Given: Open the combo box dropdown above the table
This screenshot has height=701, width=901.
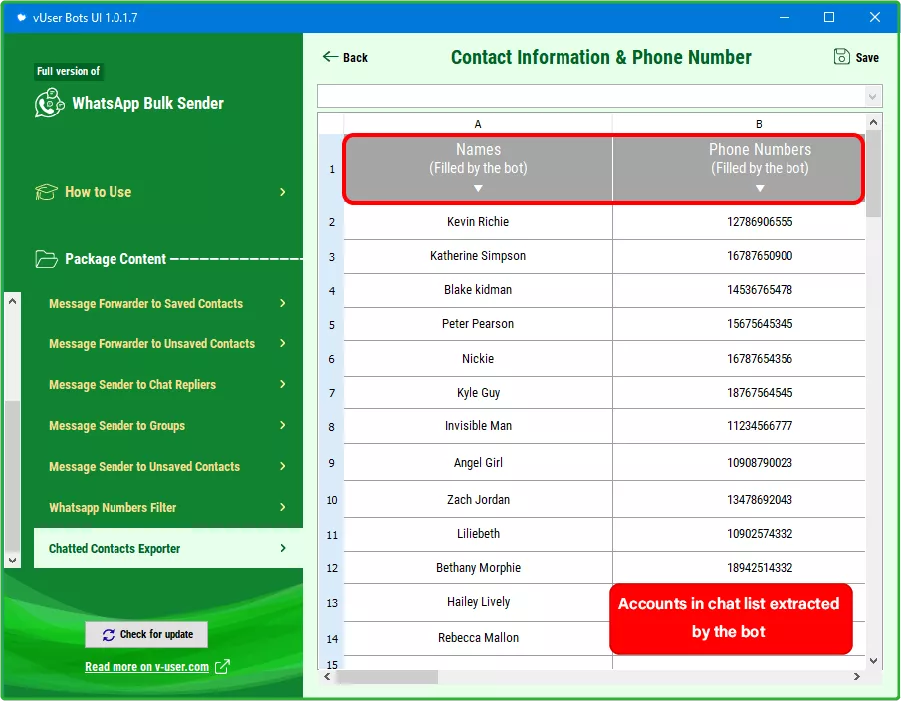Looking at the screenshot, I should click(x=873, y=96).
